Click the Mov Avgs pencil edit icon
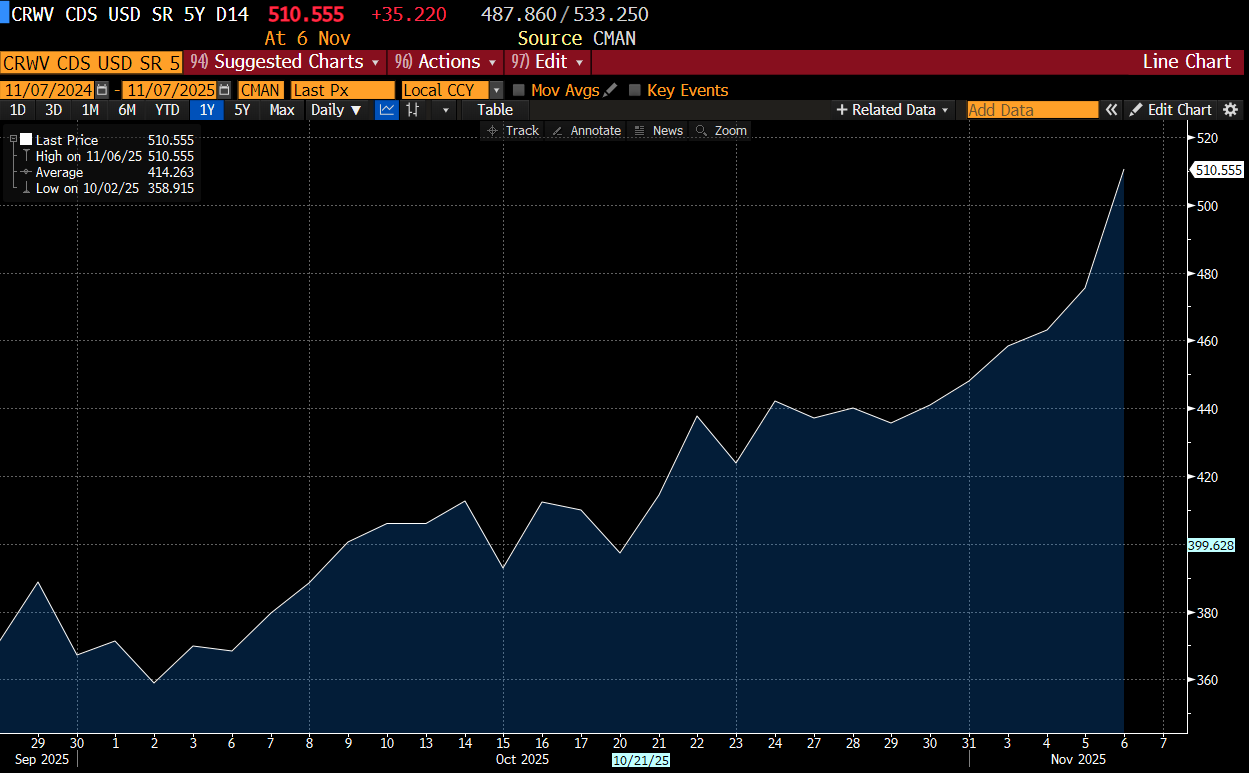 coord(610,90)
